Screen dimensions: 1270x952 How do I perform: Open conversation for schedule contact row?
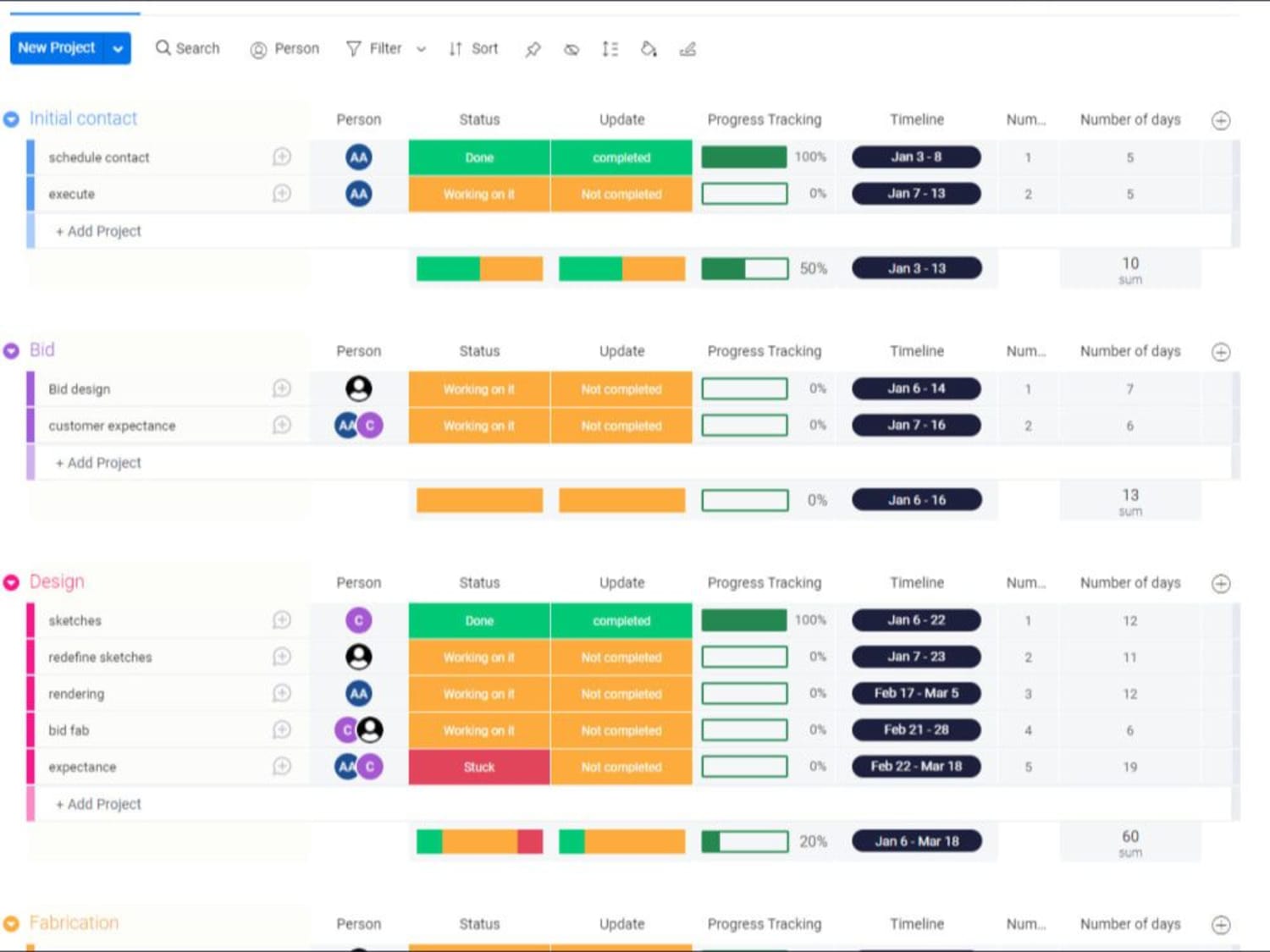(282, 157)
